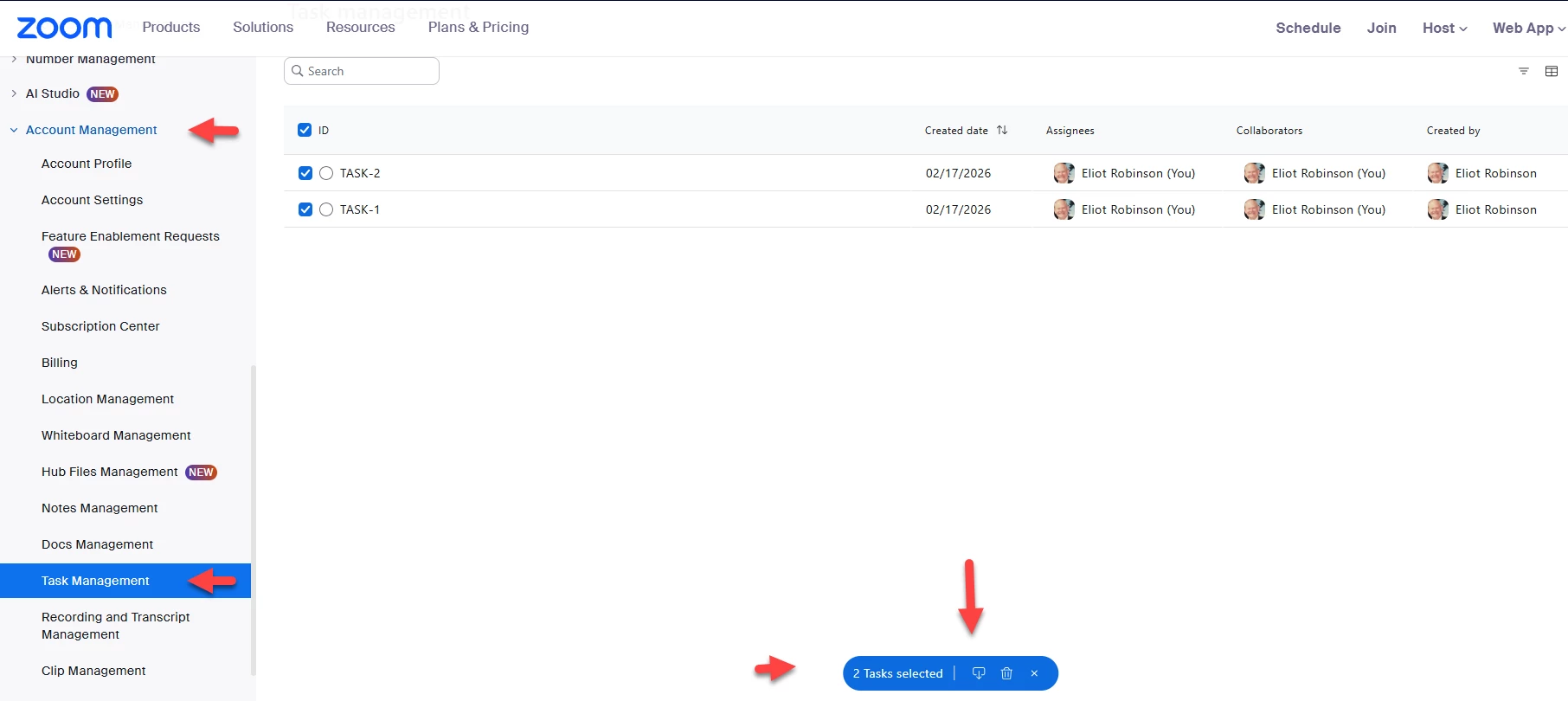Open the Products menu
The image size is (1568, 701).
click(x=171, y=27)
